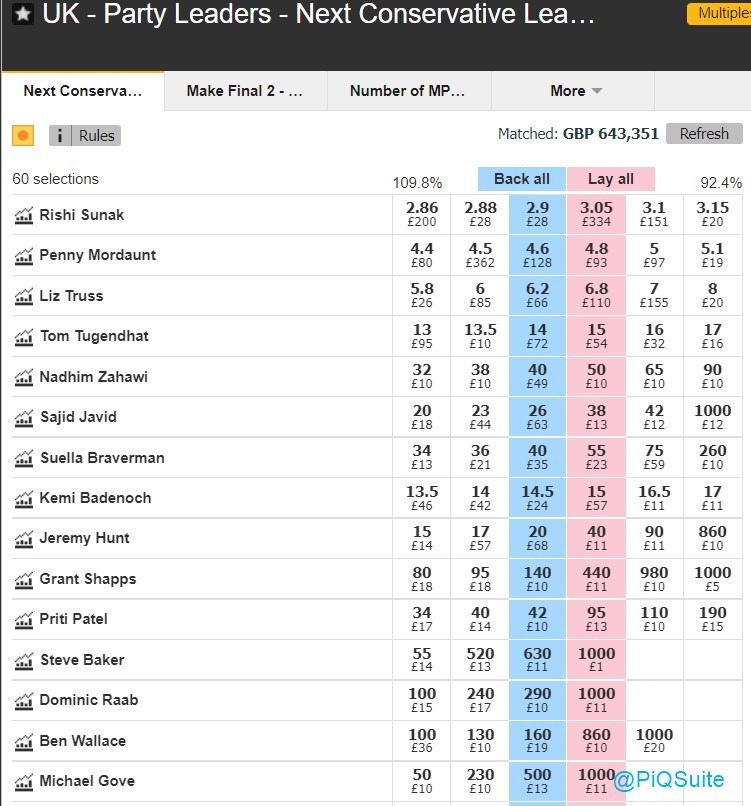Switch to the Make Final 2 tab
The image size is (751, 806).
click(x=244, y=91)
